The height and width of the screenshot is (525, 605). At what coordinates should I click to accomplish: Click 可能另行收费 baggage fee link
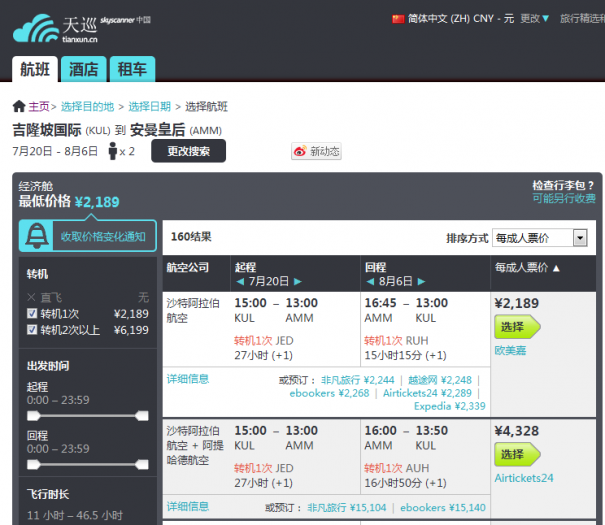click(564, 198)
